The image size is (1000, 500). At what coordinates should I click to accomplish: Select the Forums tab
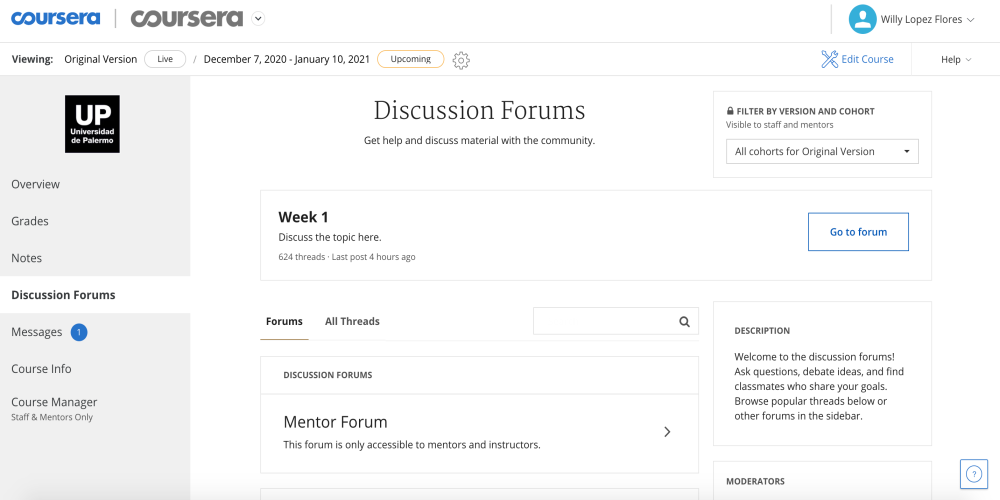click(284, 321)
